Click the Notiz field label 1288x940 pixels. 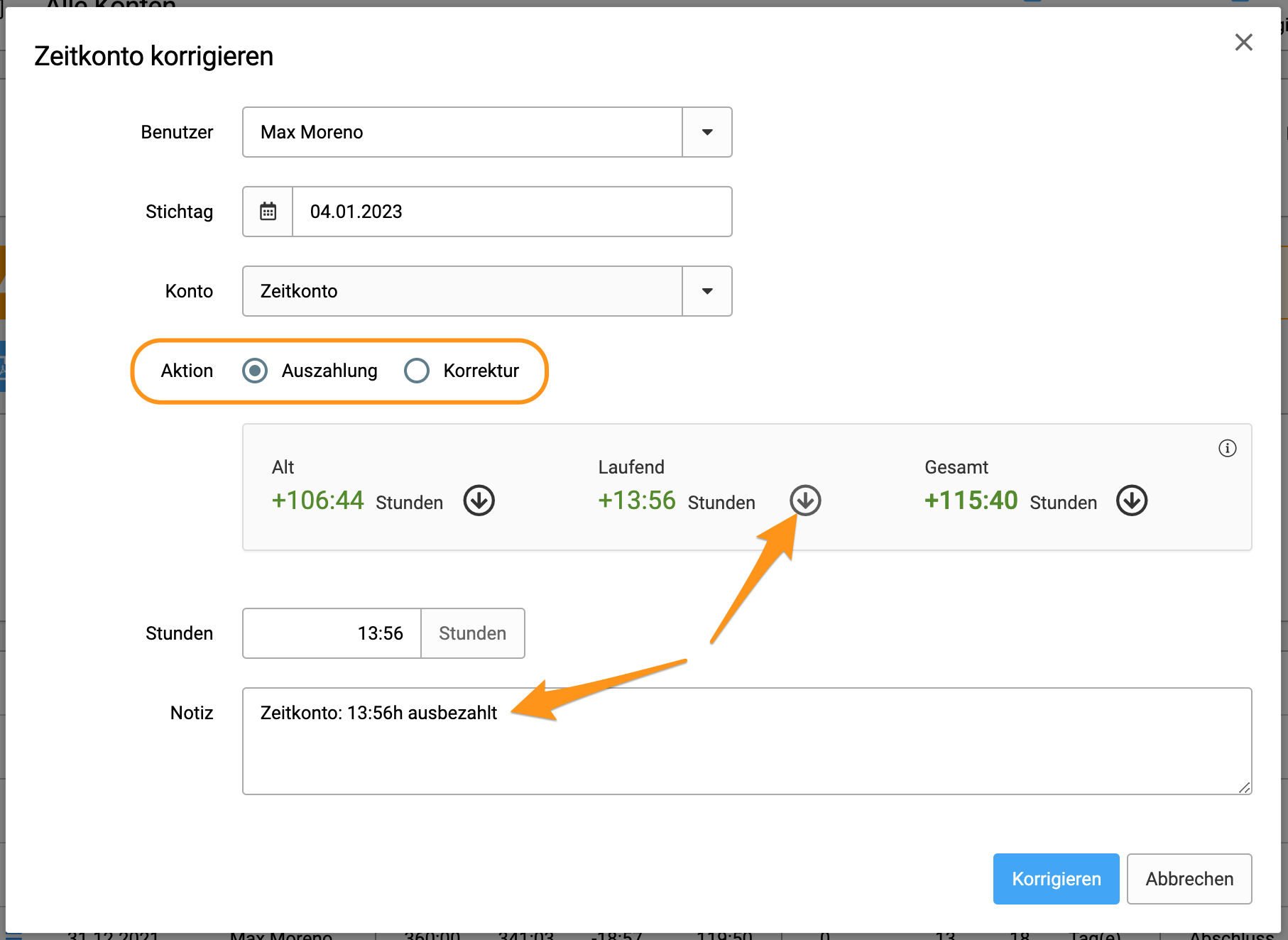[x=192, y=713]
